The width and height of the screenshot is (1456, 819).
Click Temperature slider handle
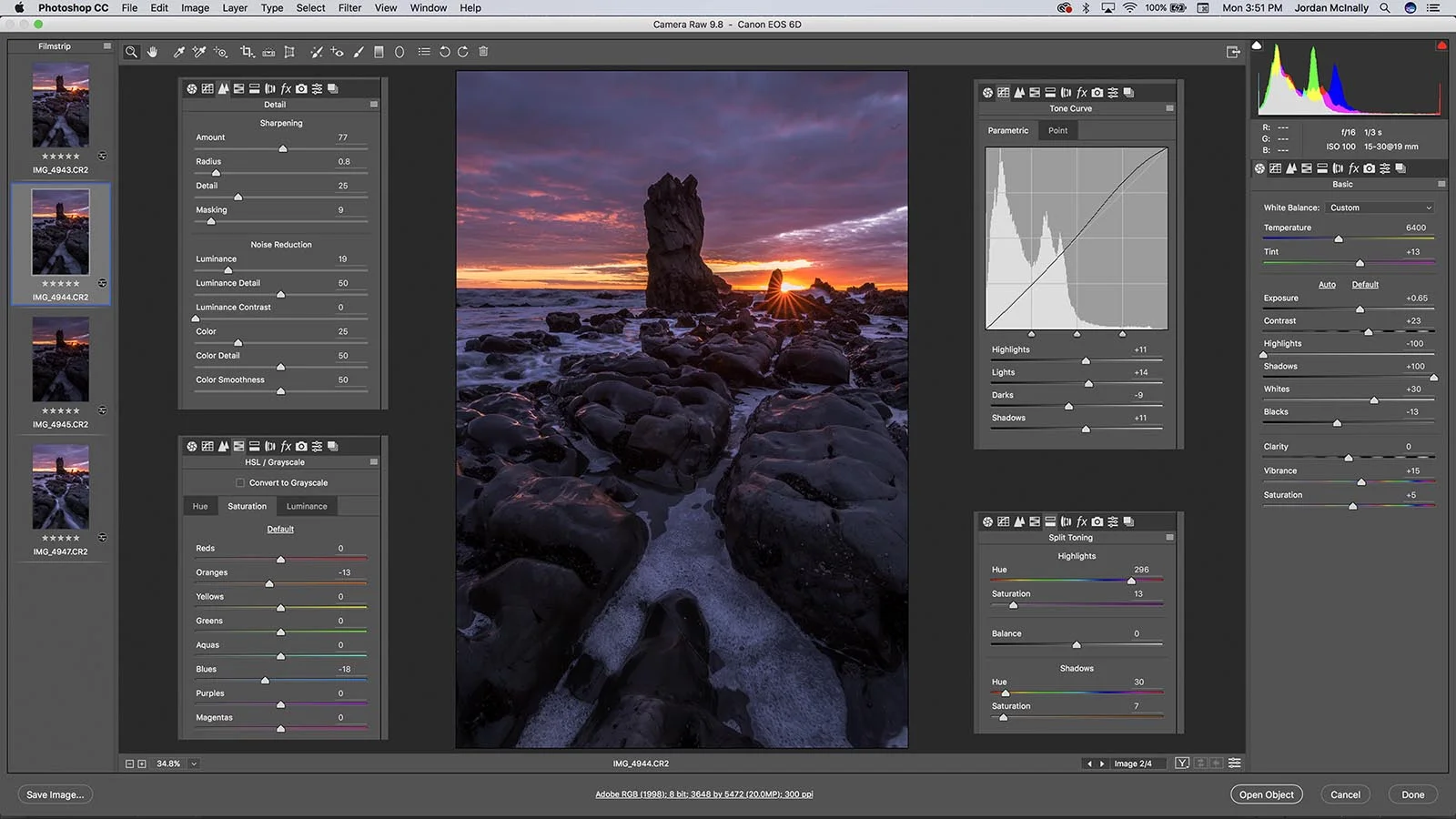(1339, 239)
